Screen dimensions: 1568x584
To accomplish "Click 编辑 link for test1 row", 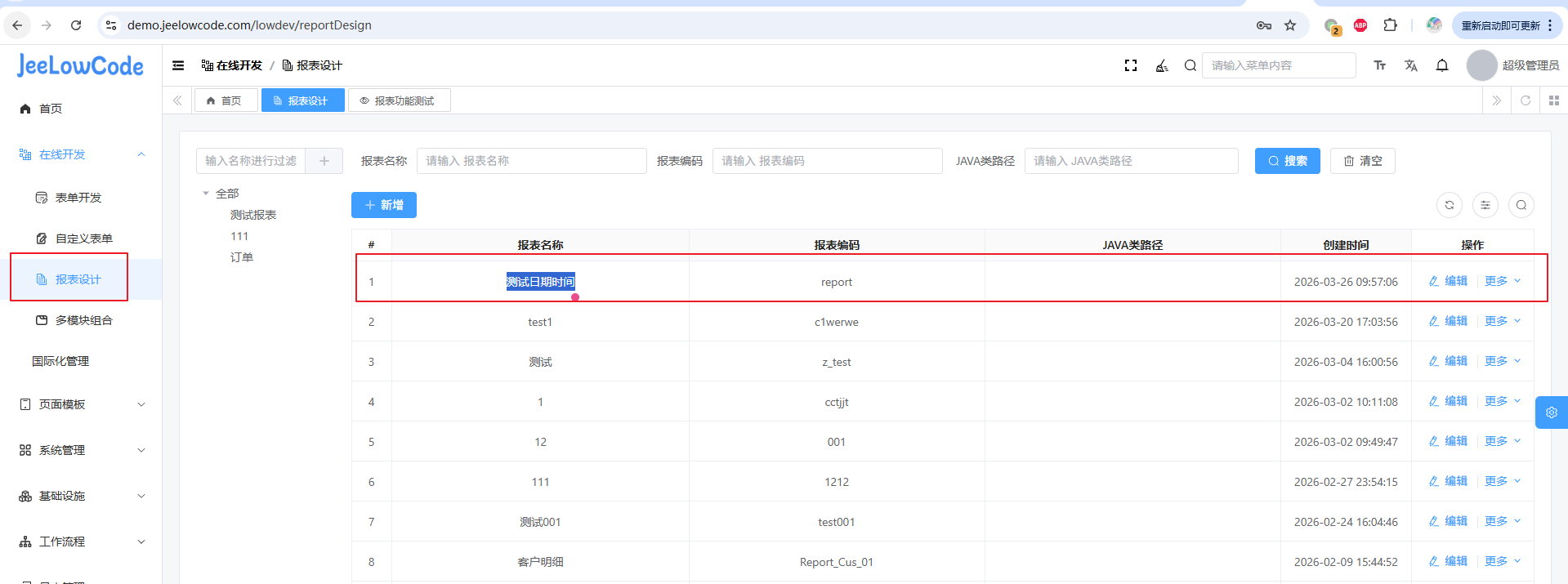I will [x=1449, y=321].
